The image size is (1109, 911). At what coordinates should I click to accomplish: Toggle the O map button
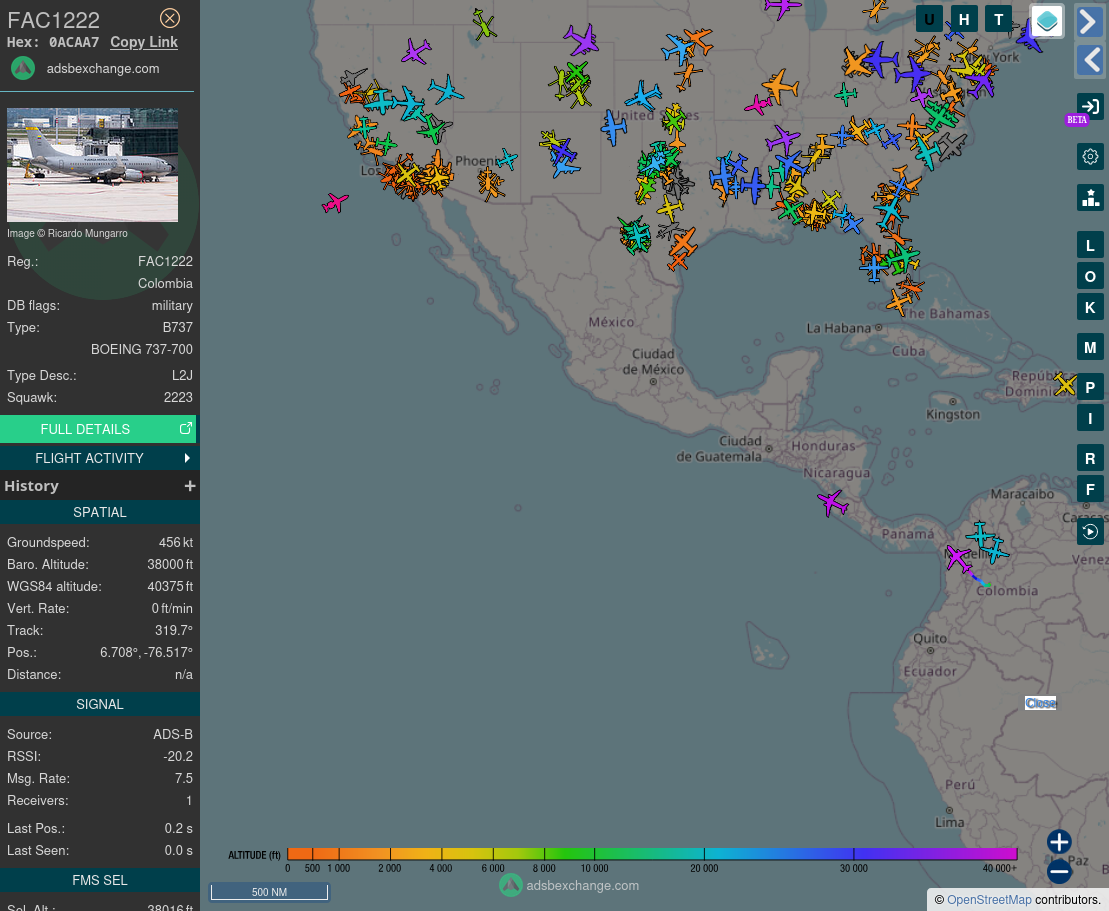click(1090, 277)
